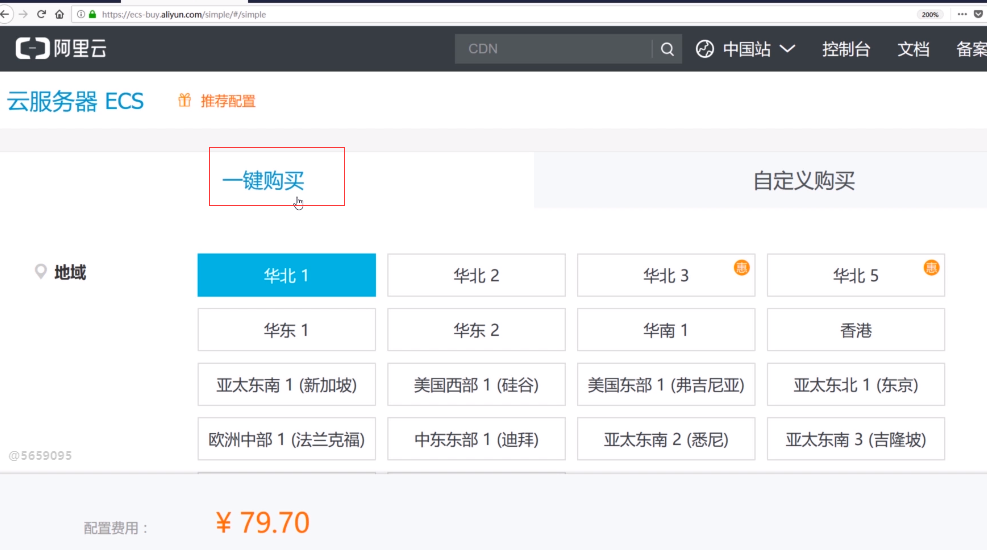Select region 香港
This screenshot has height=550, width=987.
(x=856, y=330)
